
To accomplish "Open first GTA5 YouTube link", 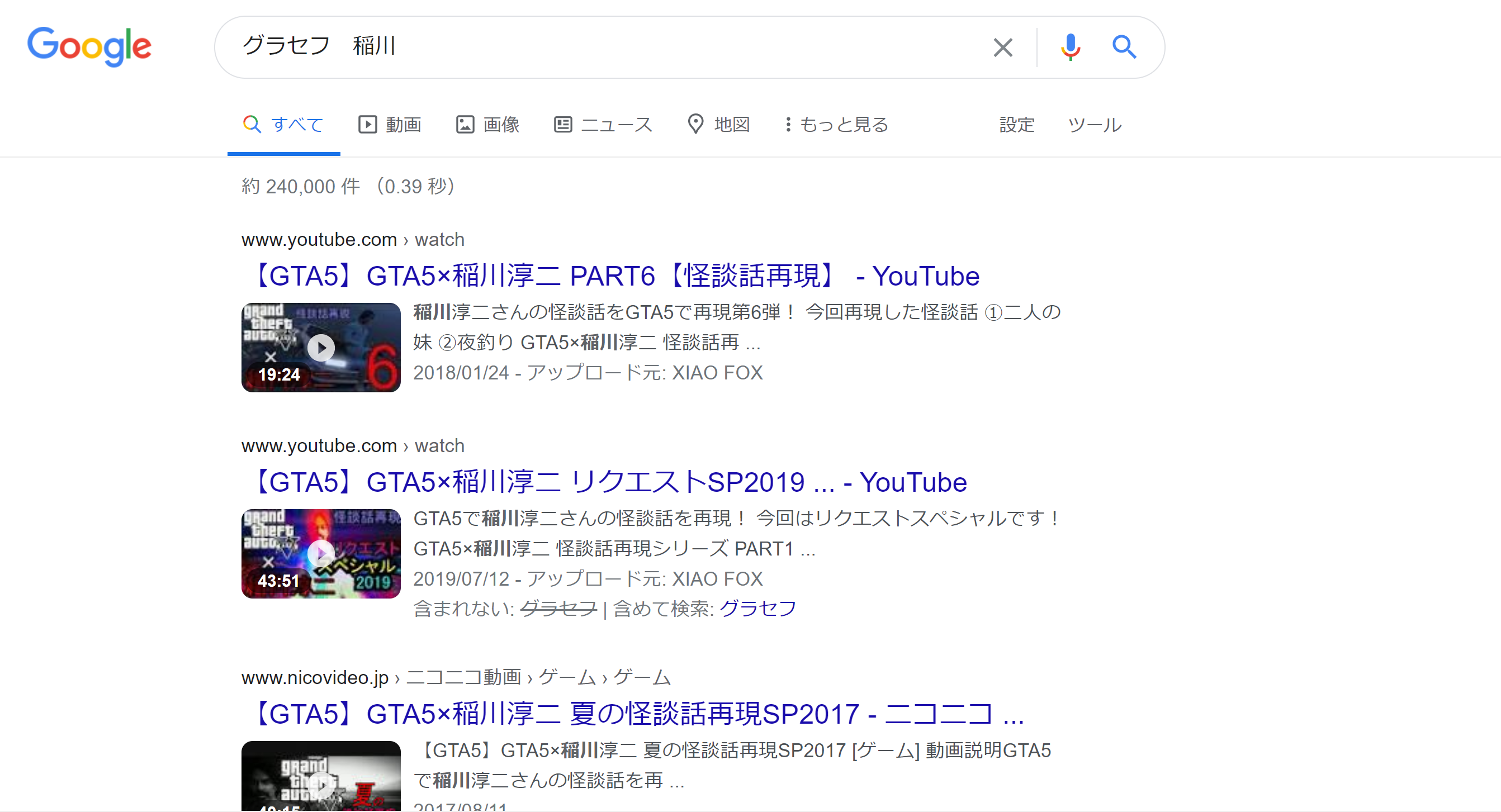I will (x=612, y=275).
